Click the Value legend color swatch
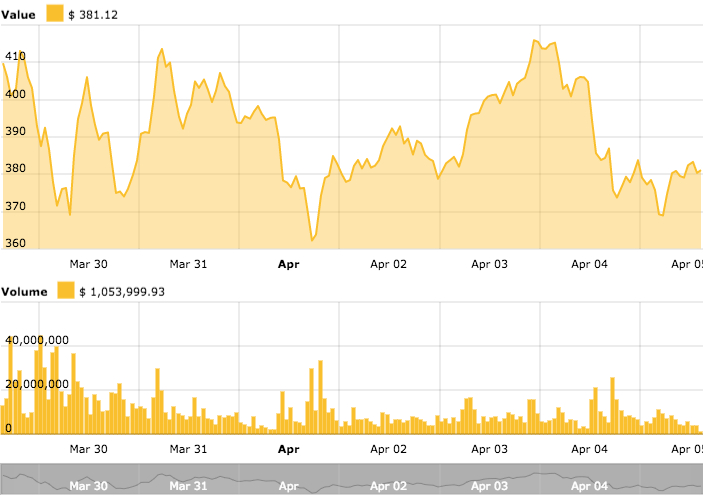Screen dimensions: 703x500 pos(55,13)
